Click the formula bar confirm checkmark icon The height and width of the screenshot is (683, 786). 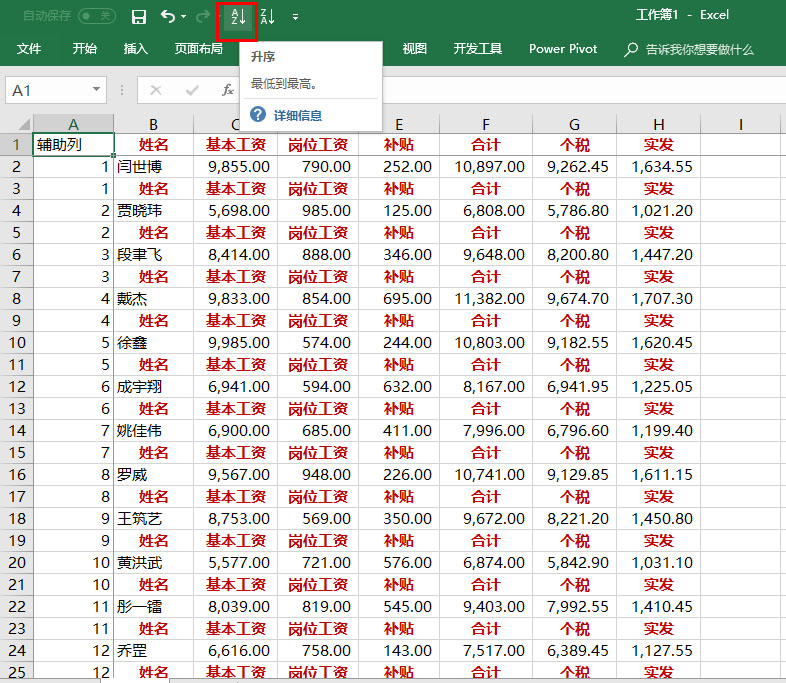point(192,90)
